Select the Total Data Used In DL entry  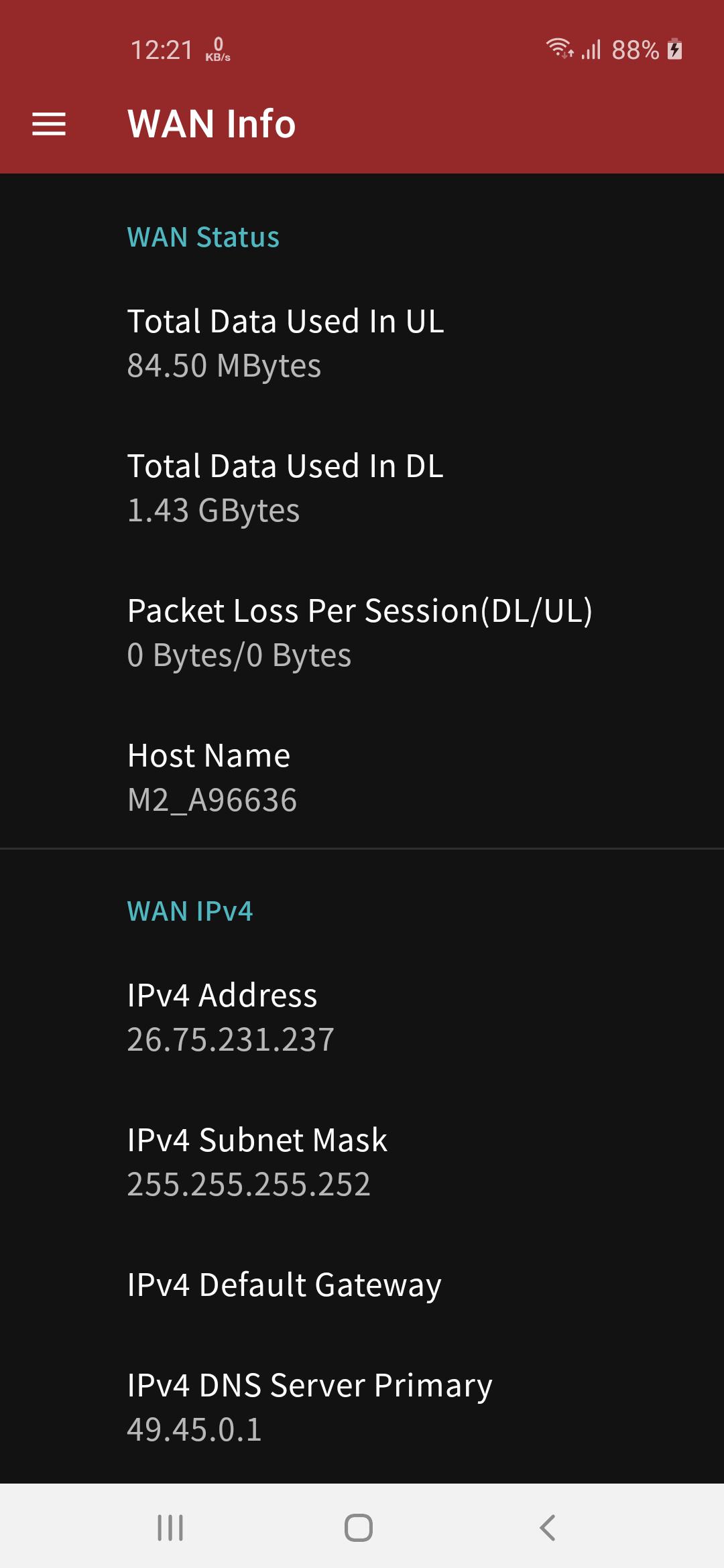(362, 488)
